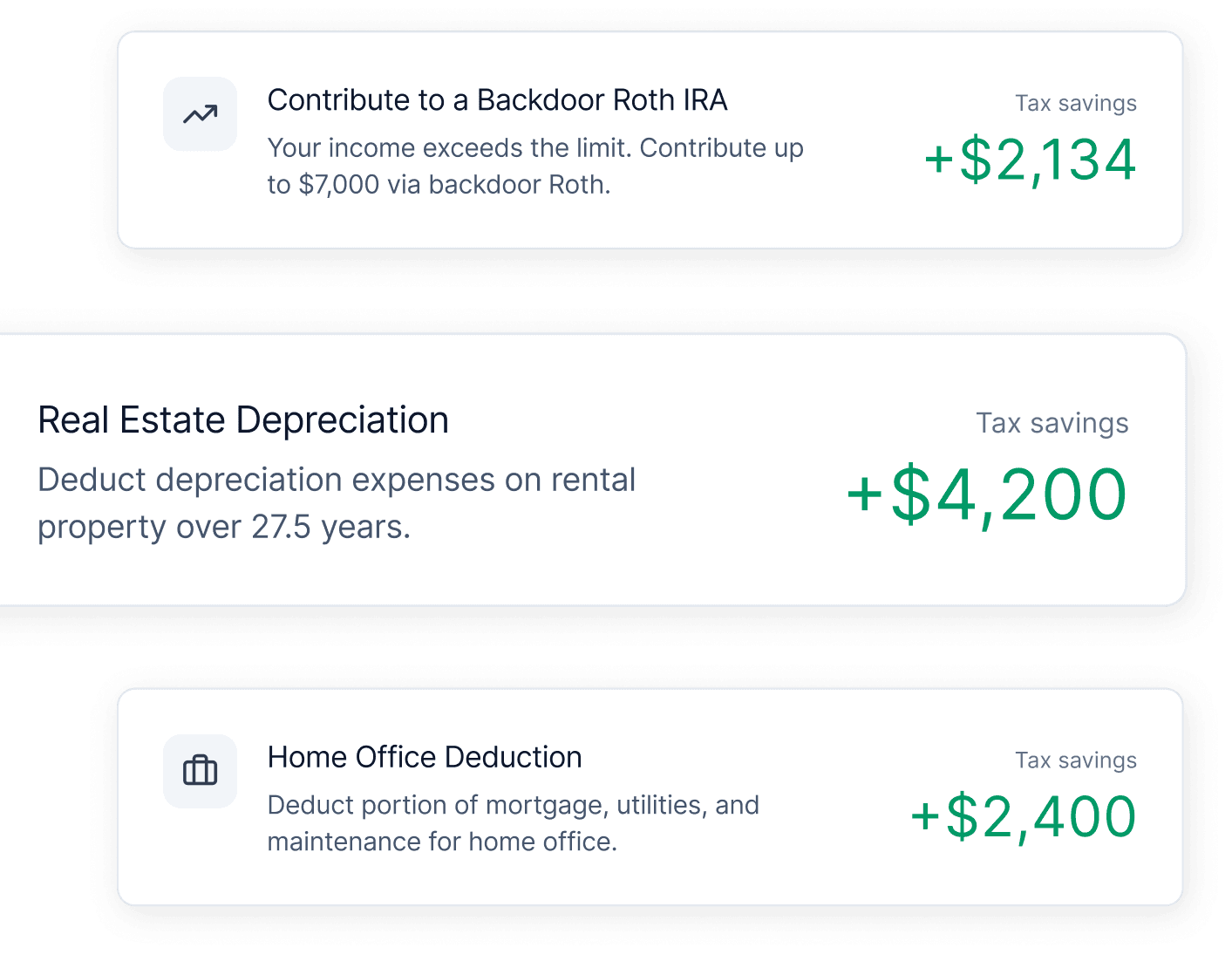Click Tax savings label on Home Office card
Viewport: 1232px width, 975px height.
coord(1076,760)
